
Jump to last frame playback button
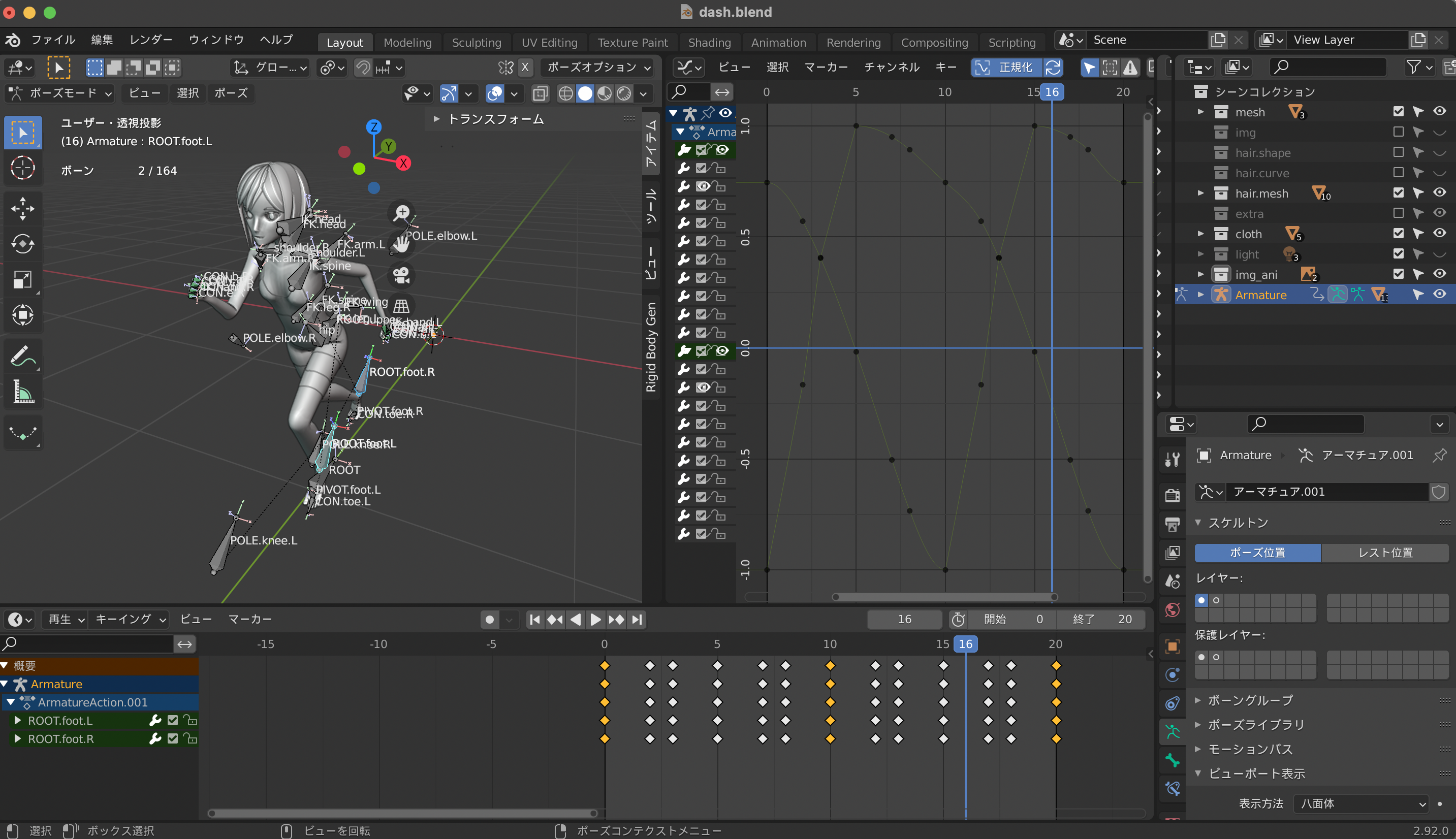(x=637, y=620)
